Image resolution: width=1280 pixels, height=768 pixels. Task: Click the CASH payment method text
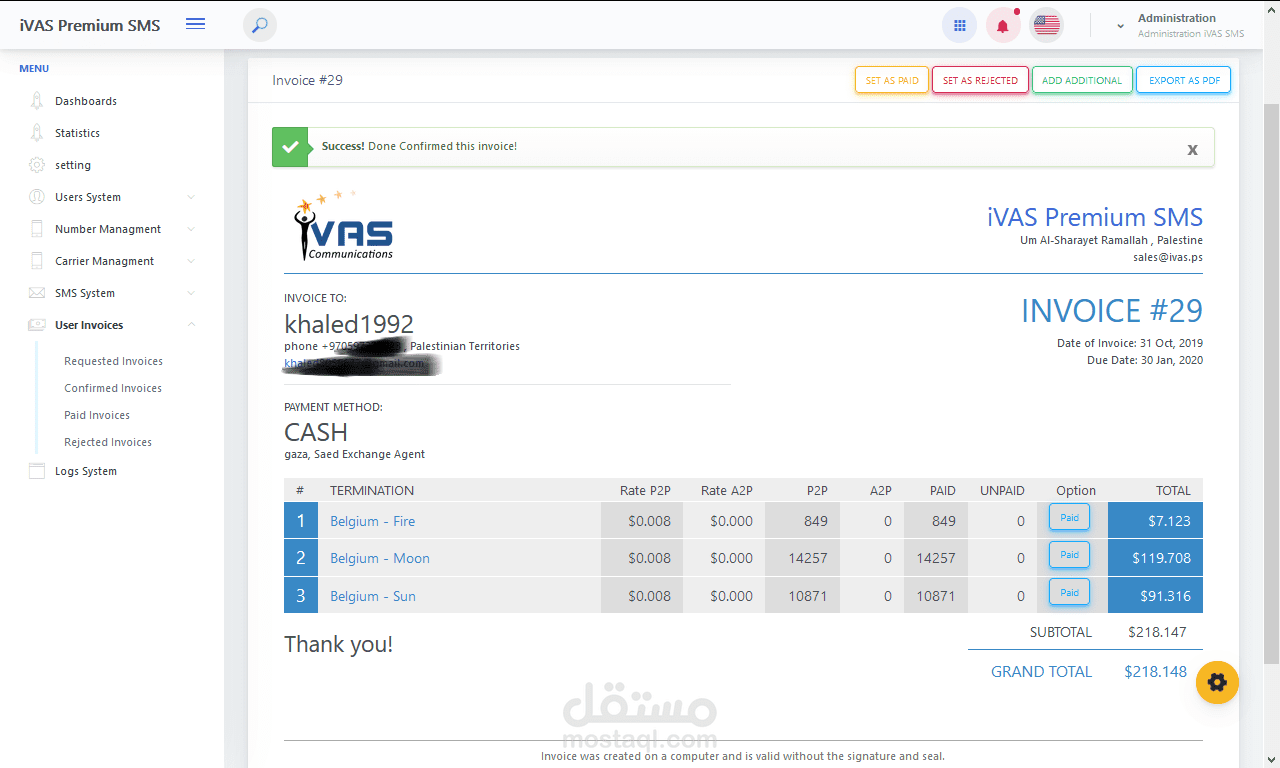pos(316,432)
